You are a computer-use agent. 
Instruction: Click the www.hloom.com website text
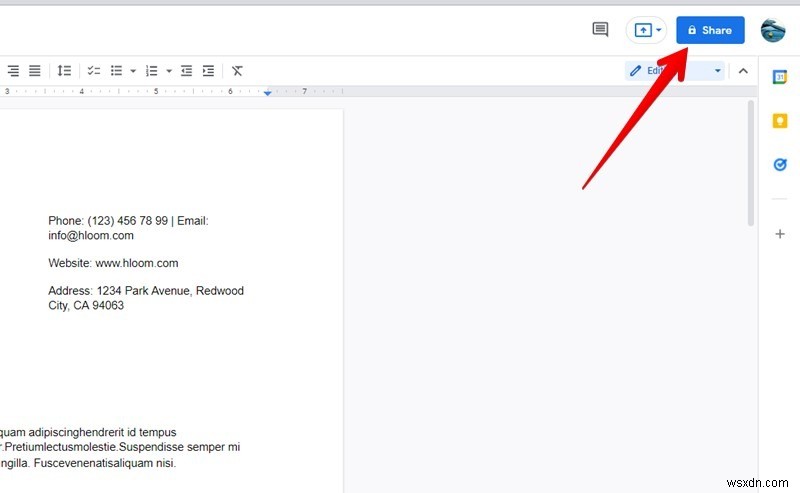(137, 263)
